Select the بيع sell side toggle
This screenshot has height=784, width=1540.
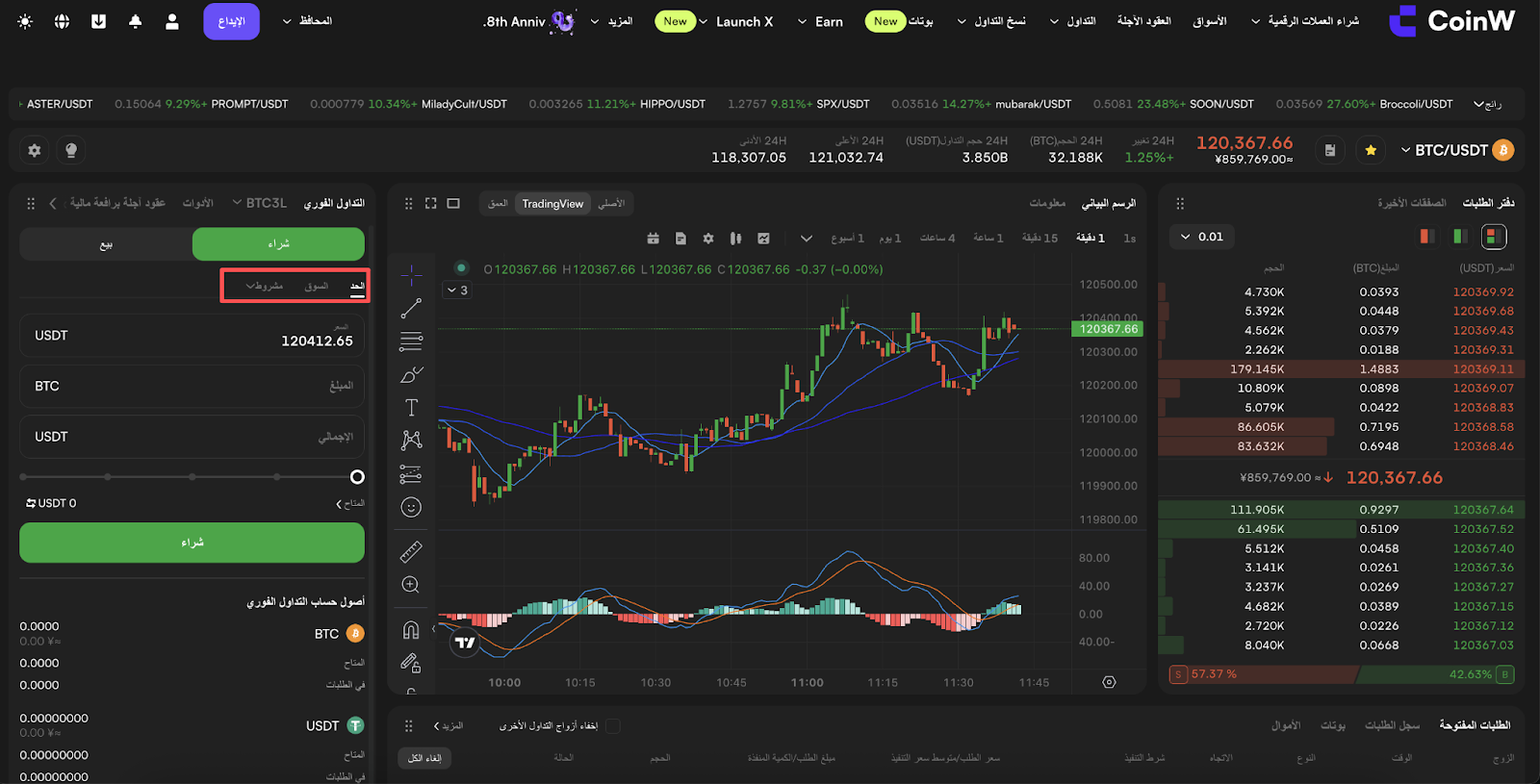pos(106,244)
